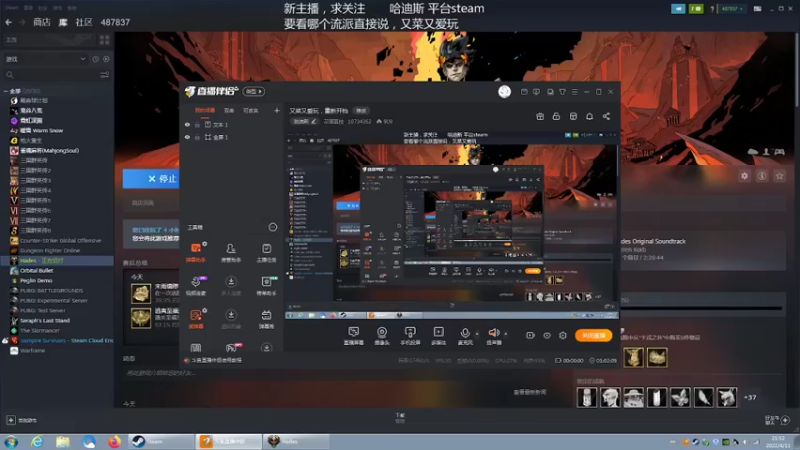Click the speaker icon in live companion
The image size is (800, 450).
493,333
